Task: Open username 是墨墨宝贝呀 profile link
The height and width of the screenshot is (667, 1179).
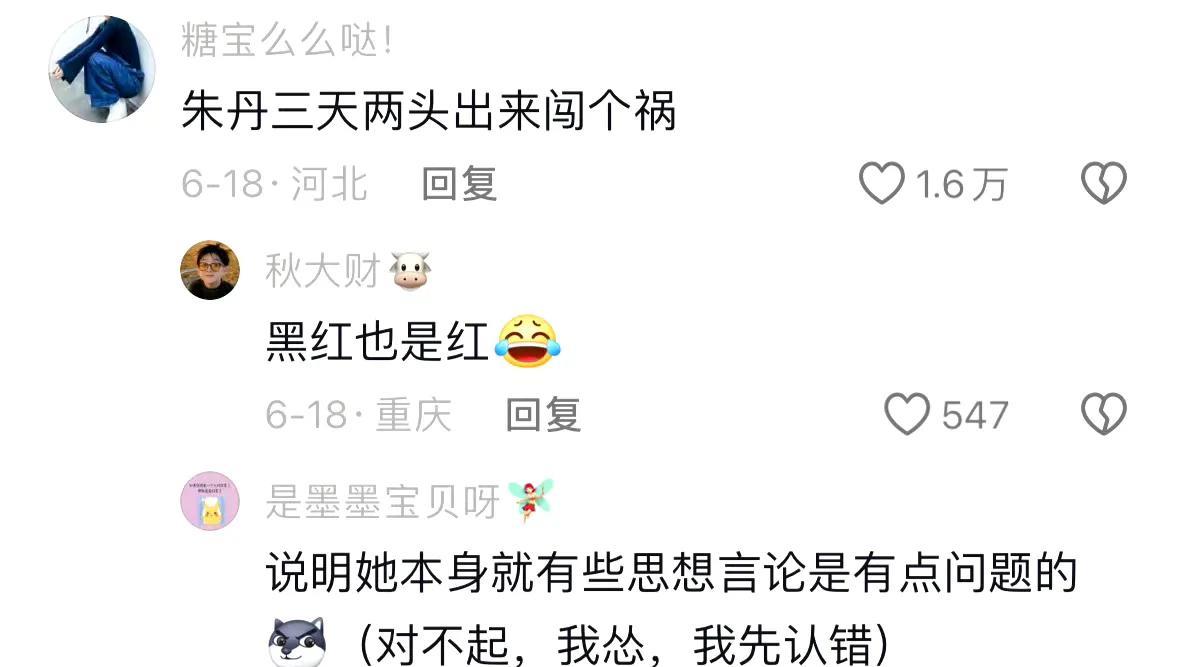Action: [383, 502]
